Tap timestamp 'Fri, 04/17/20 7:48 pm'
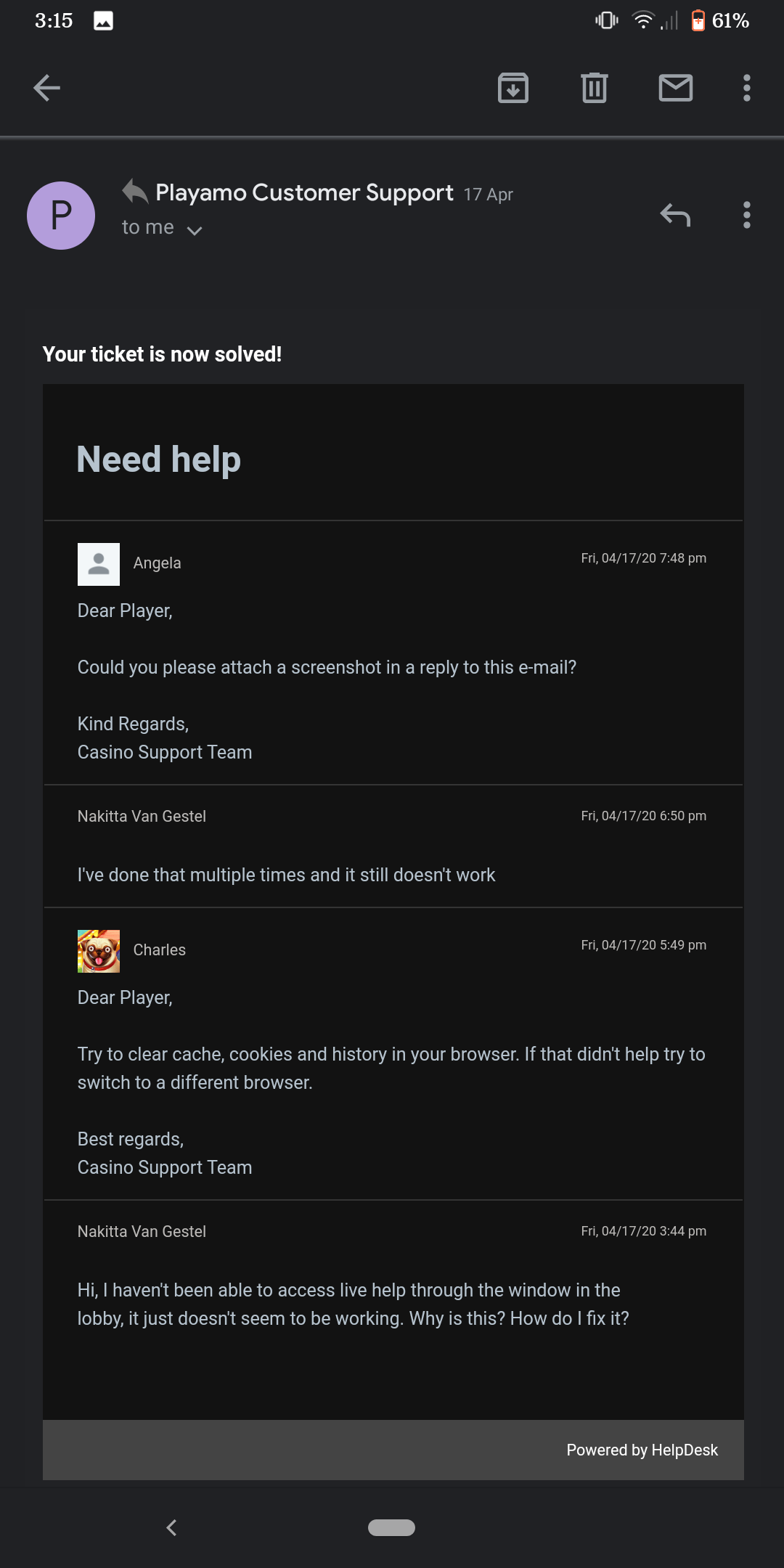The height and width of the screenshot is (1568, 784). 643,558
